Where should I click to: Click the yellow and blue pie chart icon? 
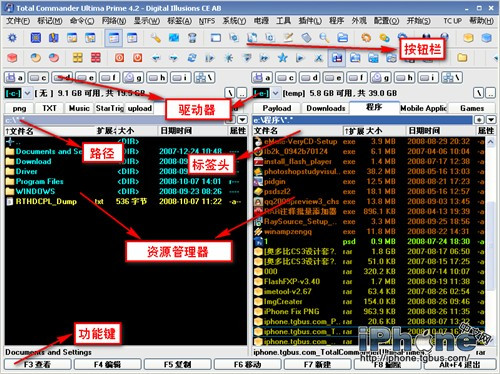[x=36, y=58]
